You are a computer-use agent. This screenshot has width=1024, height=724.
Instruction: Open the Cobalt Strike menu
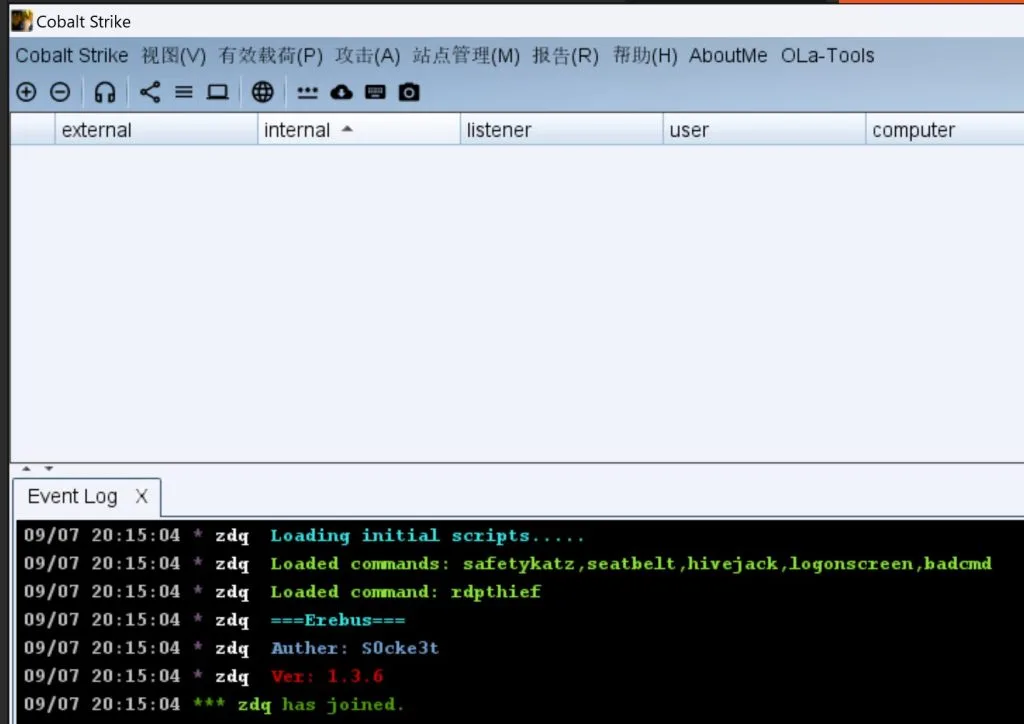(x=72, y=55)
